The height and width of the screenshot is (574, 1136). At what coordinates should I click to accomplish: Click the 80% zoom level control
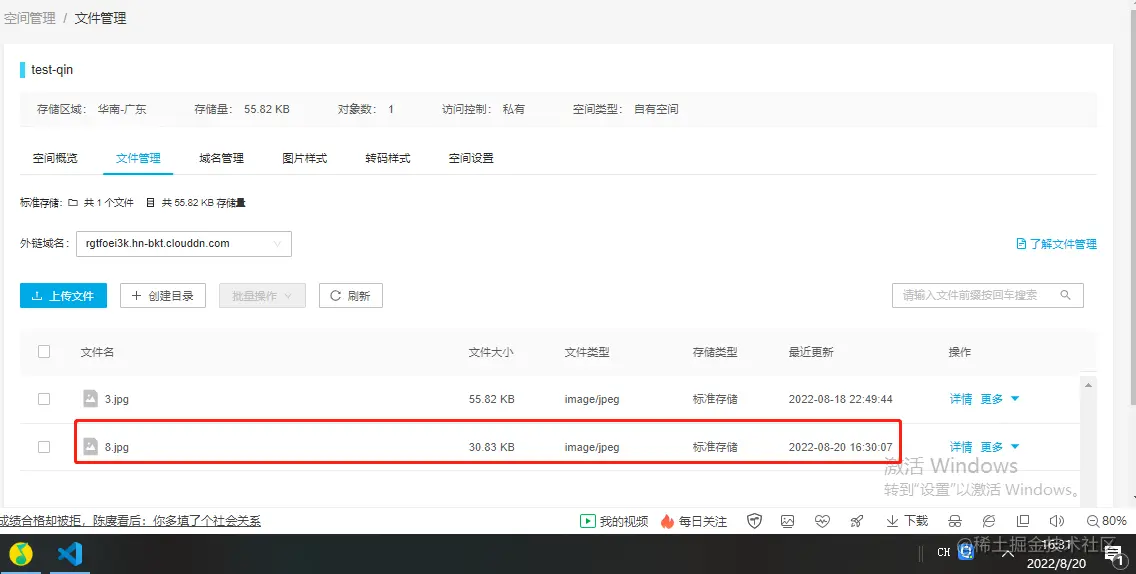point(1106,521)
